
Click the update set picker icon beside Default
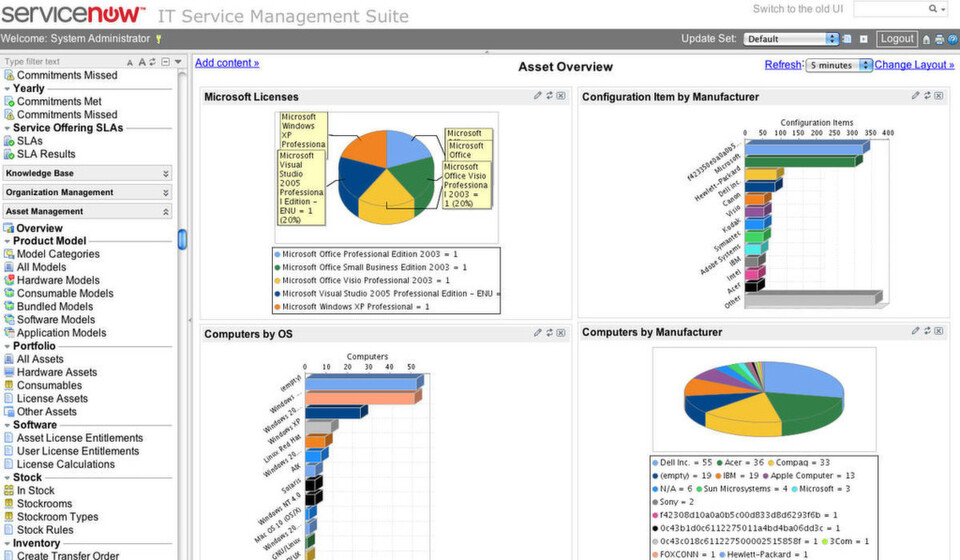(x=847, y=39)
